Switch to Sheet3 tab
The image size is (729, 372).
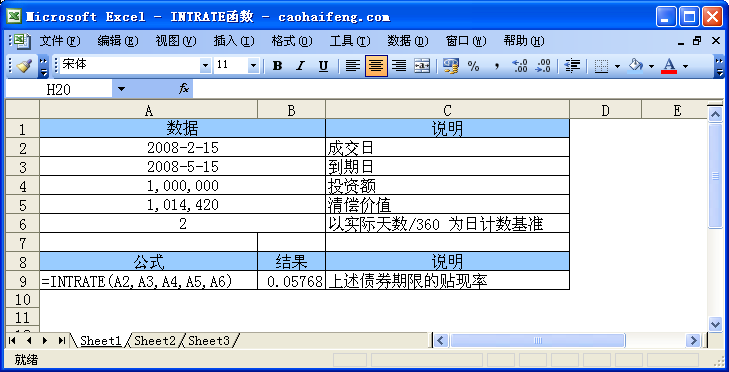(209, 341)
